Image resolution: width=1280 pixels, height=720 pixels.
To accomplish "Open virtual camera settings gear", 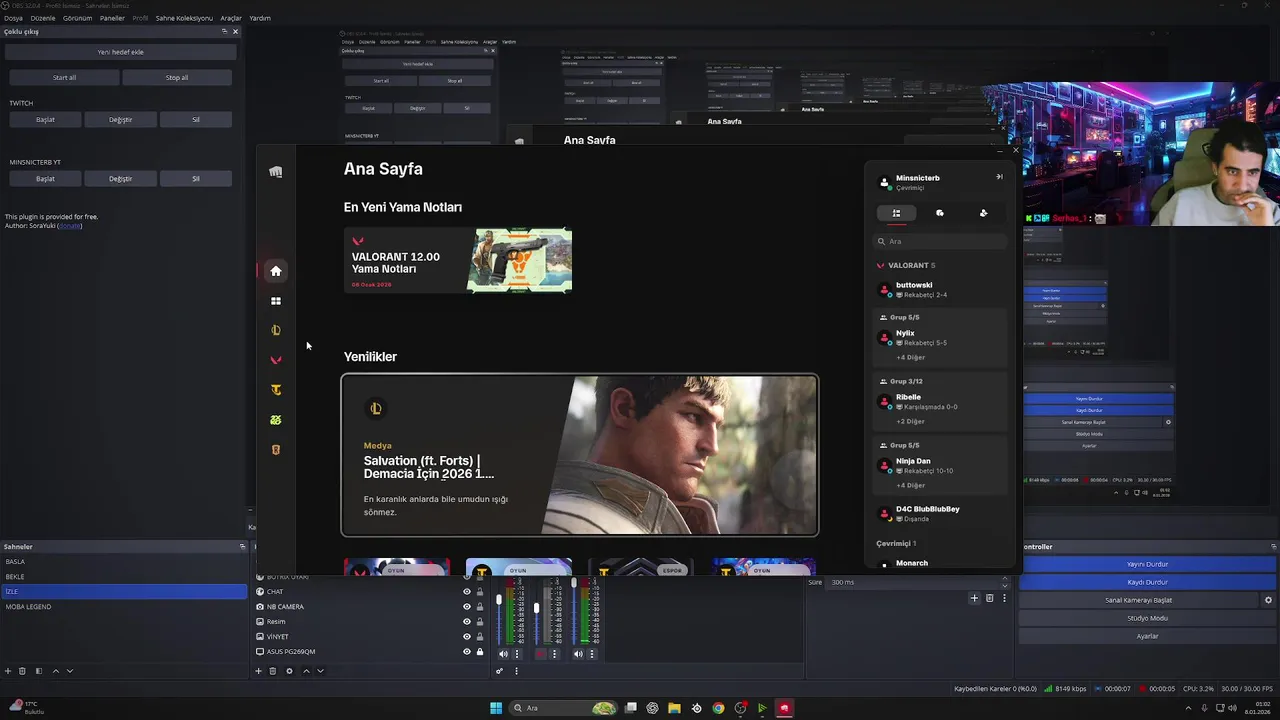I will 1268,600.
